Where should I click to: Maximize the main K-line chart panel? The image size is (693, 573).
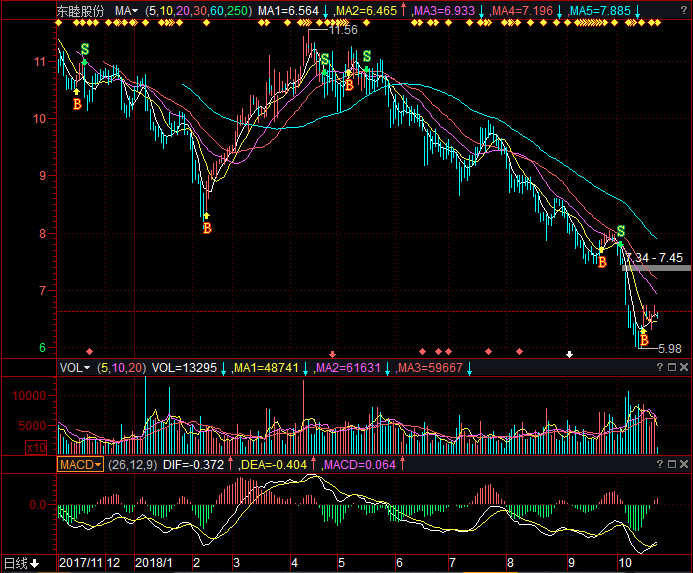coord(672,10)
